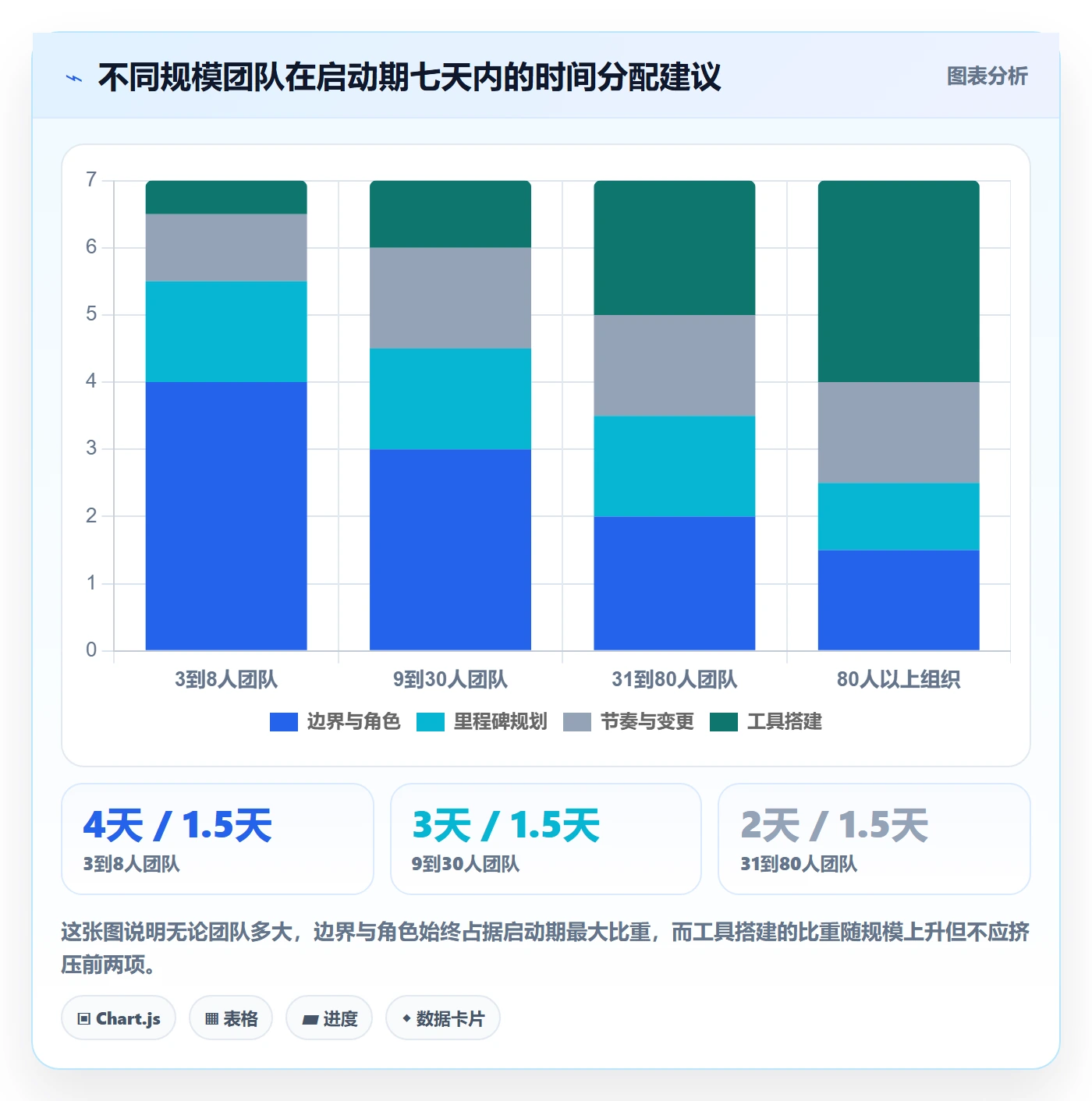Click the 3天 / 1.5天 stat value
The width and height of the screenshot is (1092, 1101).
point(506,825)
